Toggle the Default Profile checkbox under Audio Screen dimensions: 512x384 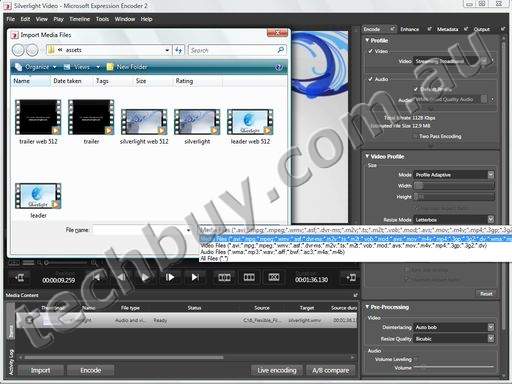pyautogui.click(x=416, y=89)
